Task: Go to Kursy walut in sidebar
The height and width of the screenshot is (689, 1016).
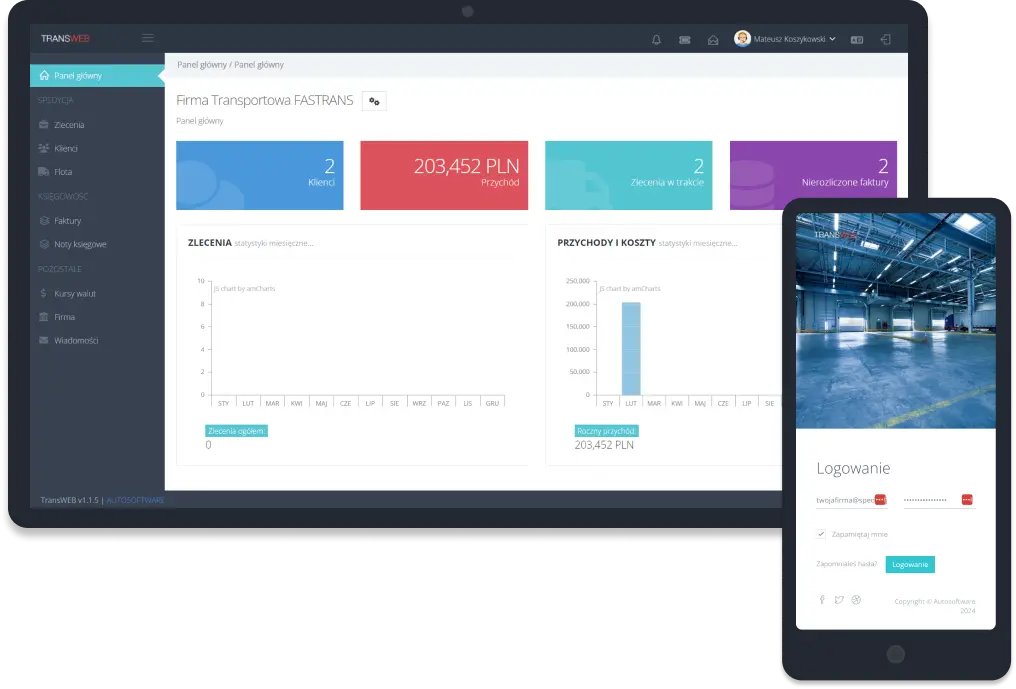Action: 75,294
